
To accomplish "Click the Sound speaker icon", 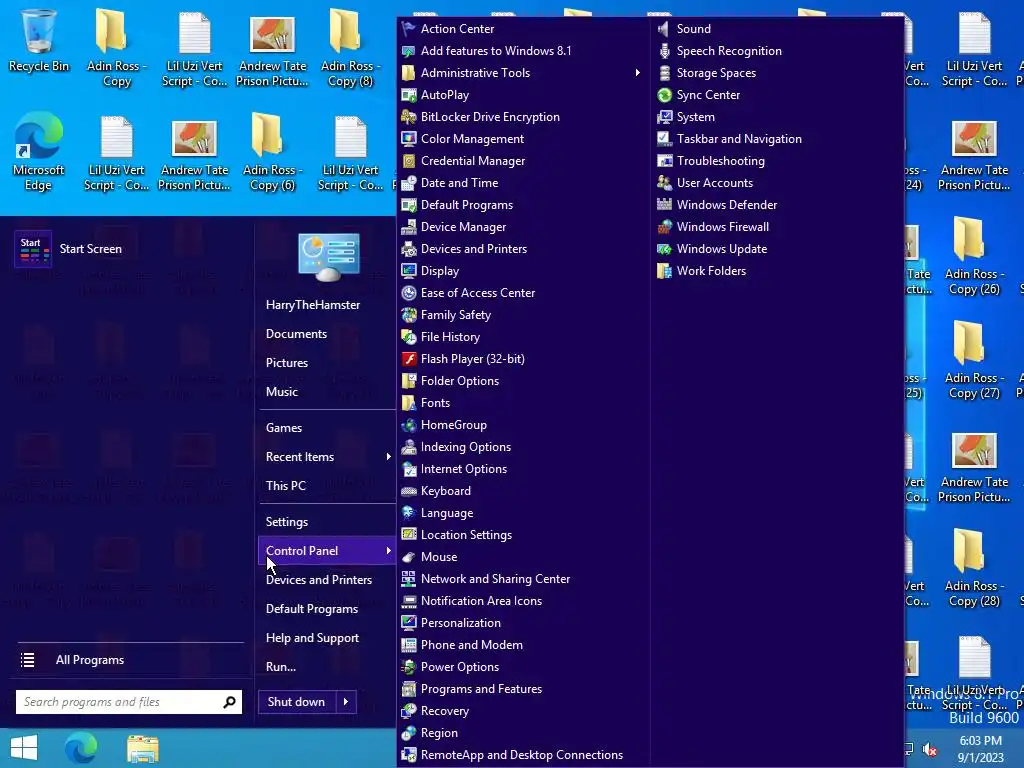I will (x=664, y=29).
